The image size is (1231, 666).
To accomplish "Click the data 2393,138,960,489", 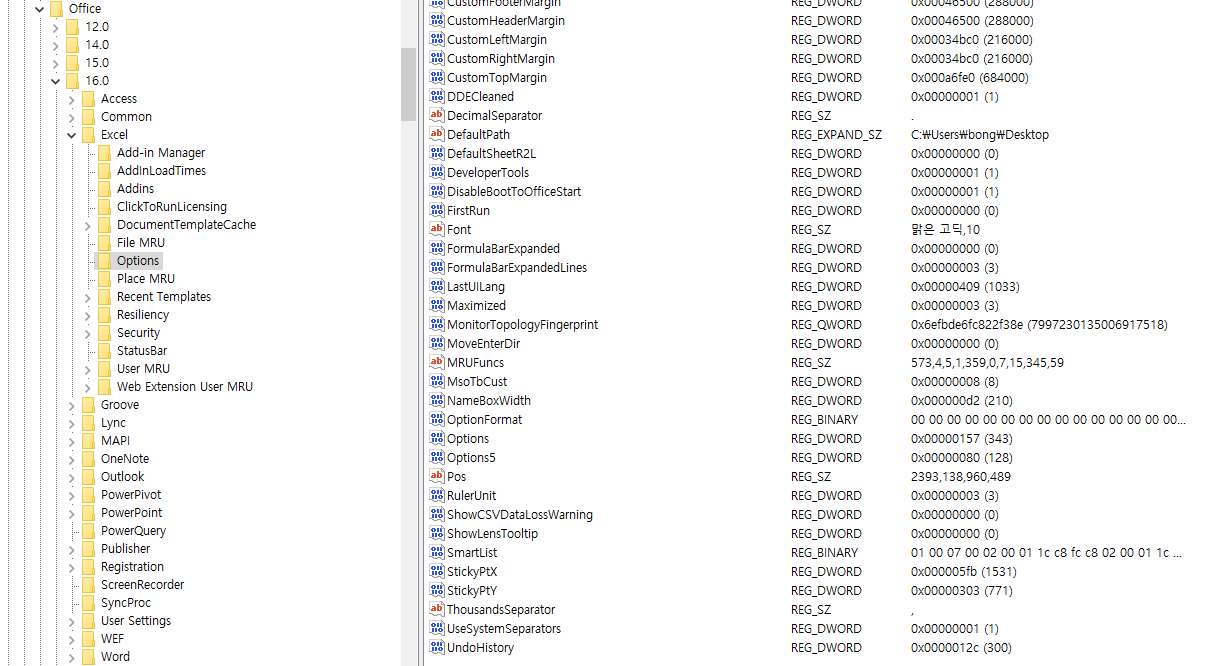I will [x=961, y=477].
